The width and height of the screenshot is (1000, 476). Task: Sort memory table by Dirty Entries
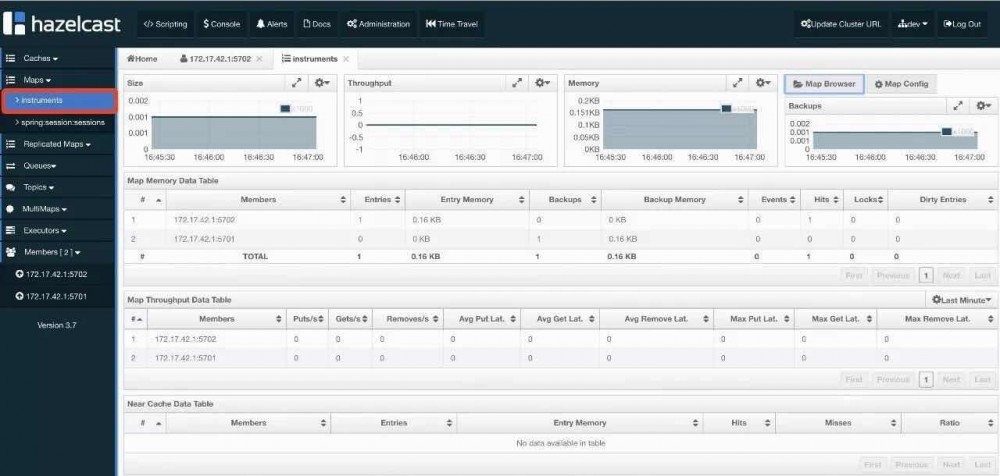tap(942, 200)
